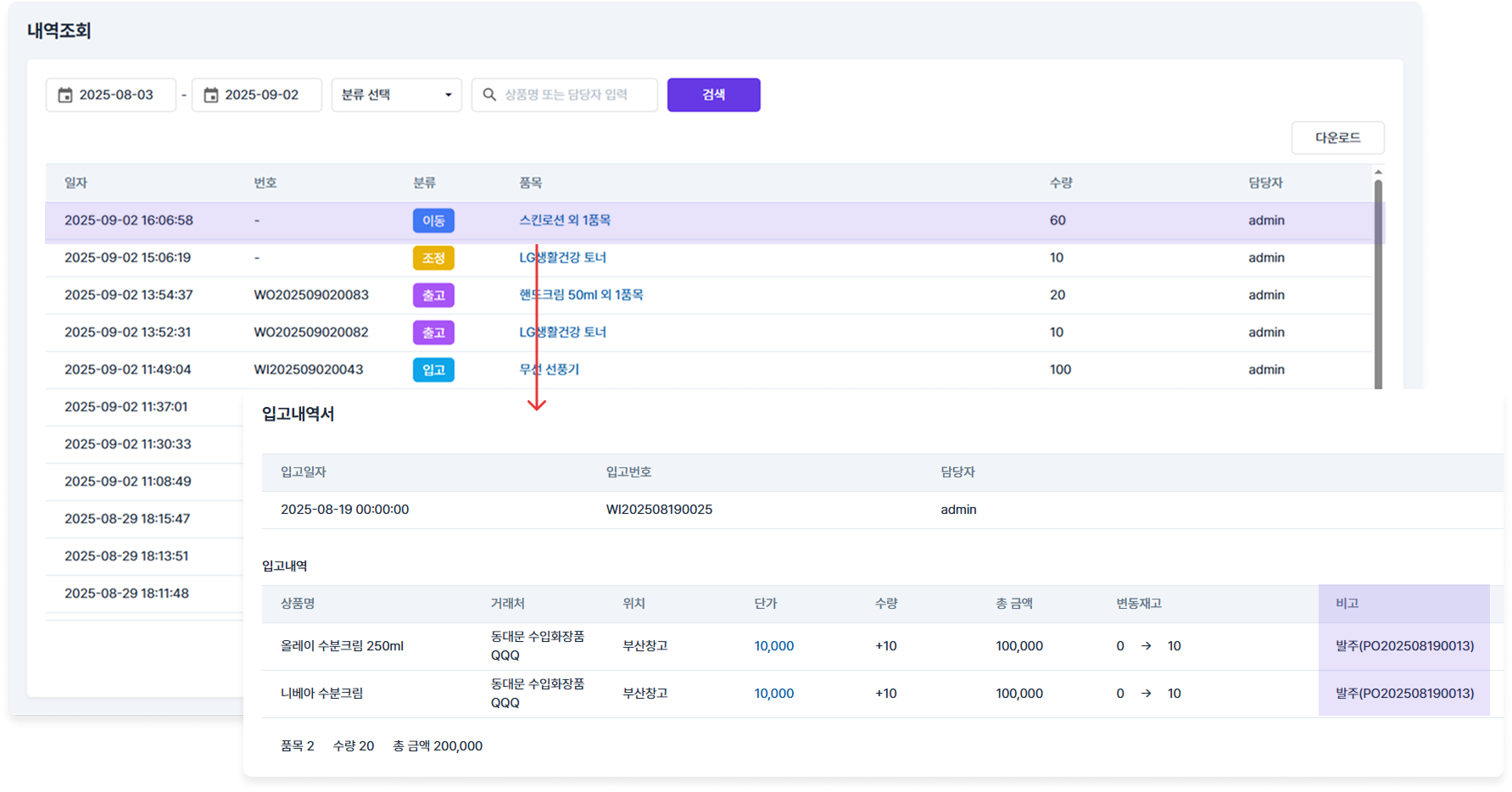
Task: Click the blue 이동 category badge
Action: (x=433, y=220)
